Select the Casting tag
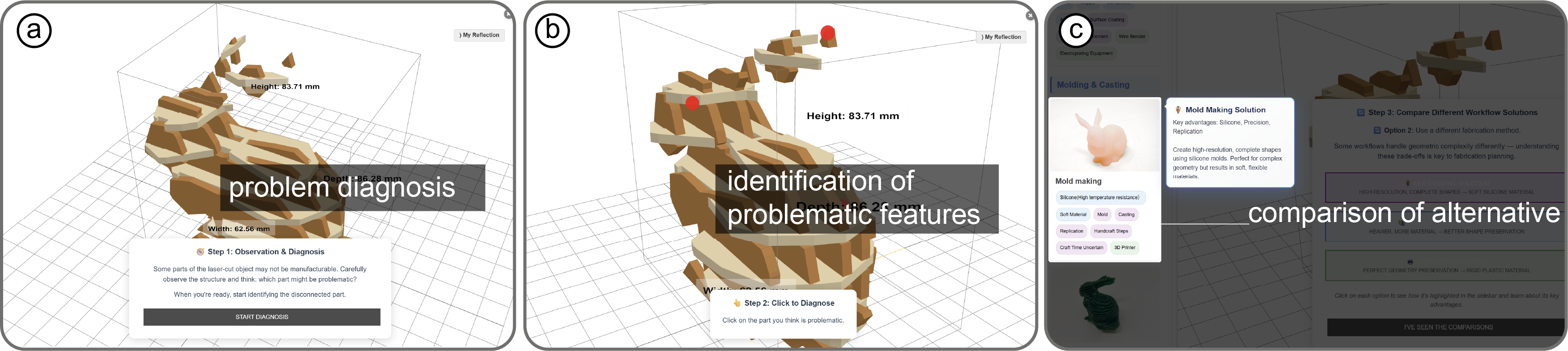This screenshot has height=351, width=1568. coord(1126,214)
